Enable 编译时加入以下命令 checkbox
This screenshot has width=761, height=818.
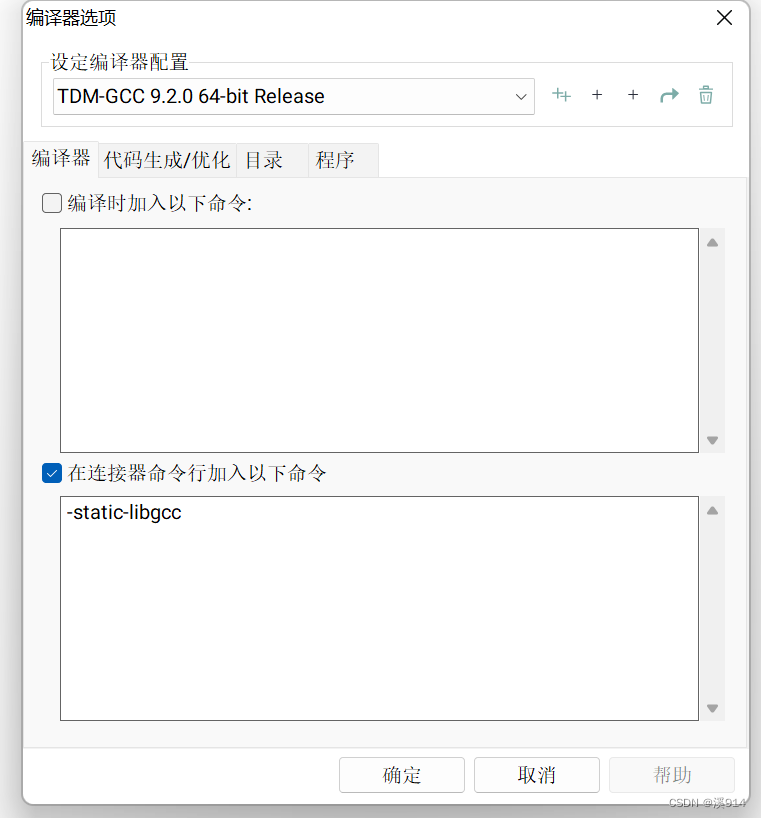(x=52, y=203)
